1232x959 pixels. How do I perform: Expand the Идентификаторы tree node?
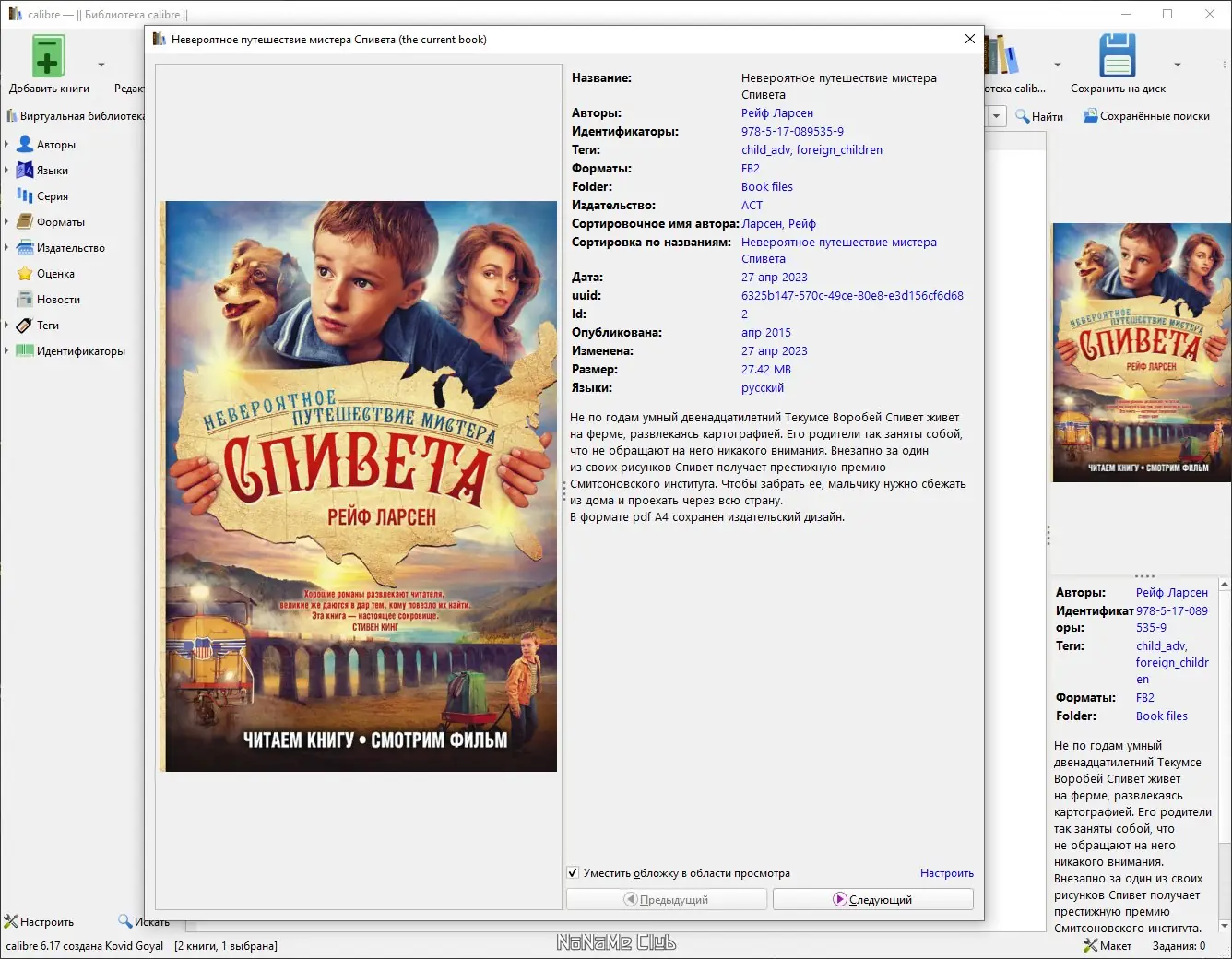click(6, 350)
